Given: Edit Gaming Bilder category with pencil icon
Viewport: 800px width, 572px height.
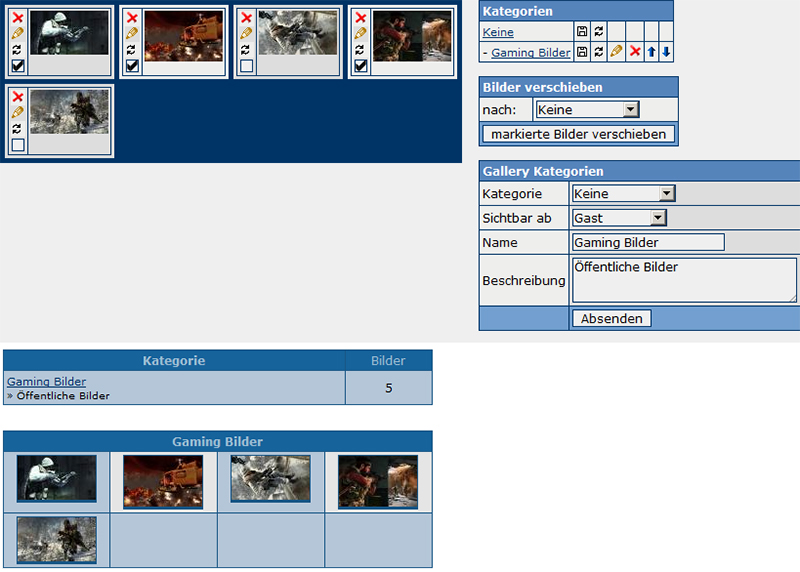Looking at the screenshot, I should click(x=616, y=52).
